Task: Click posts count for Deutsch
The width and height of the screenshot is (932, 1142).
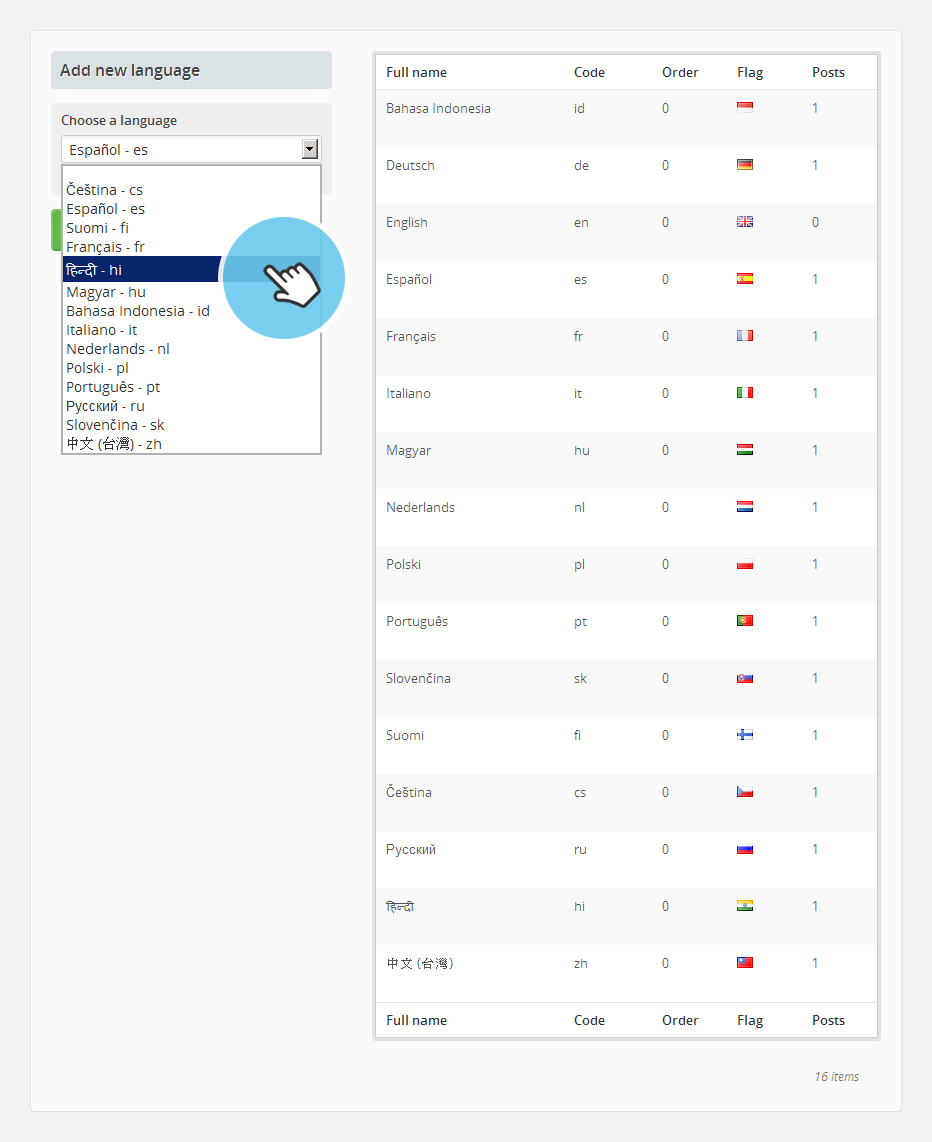Action: click(x=815, y=165)
